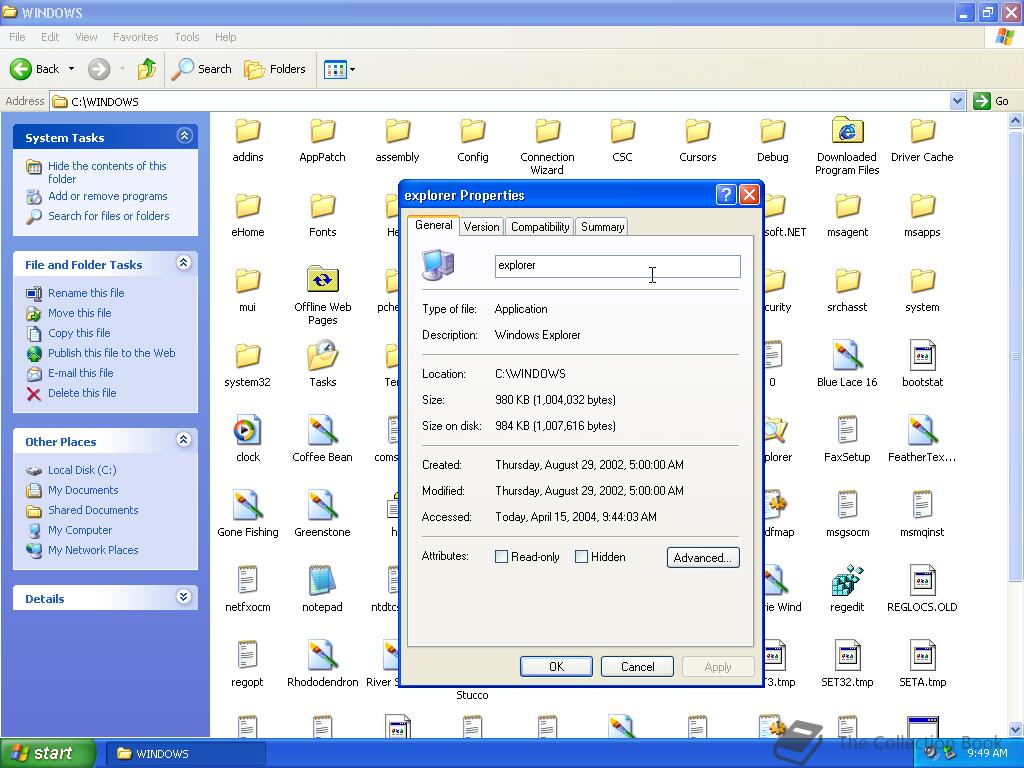Select the Config folder
Image resolution: width=1024 pixels, height=768 pixels.
pyautogui.click(x=472, y=140)
